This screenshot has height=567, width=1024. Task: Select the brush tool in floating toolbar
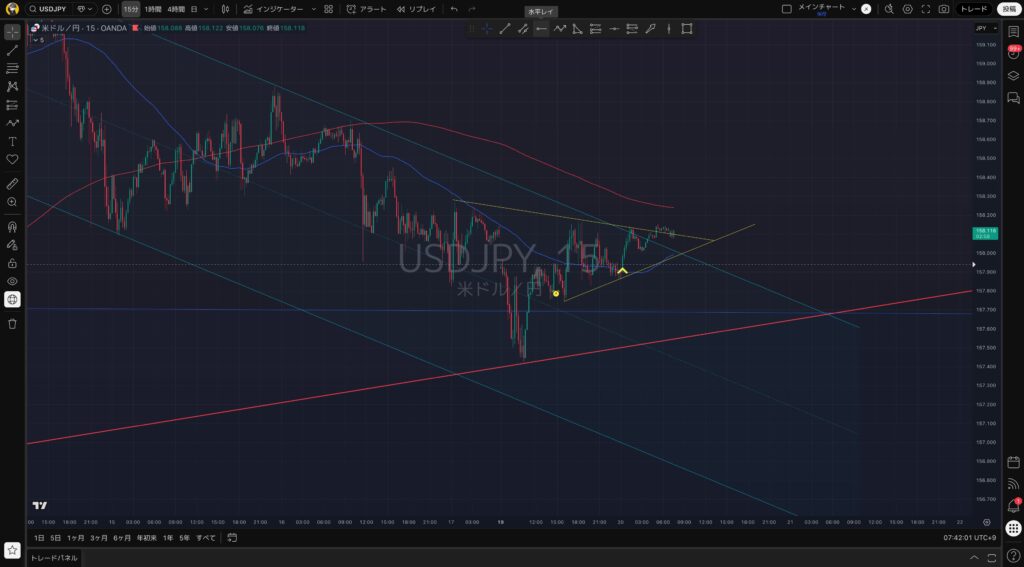(x=650, y=29)
